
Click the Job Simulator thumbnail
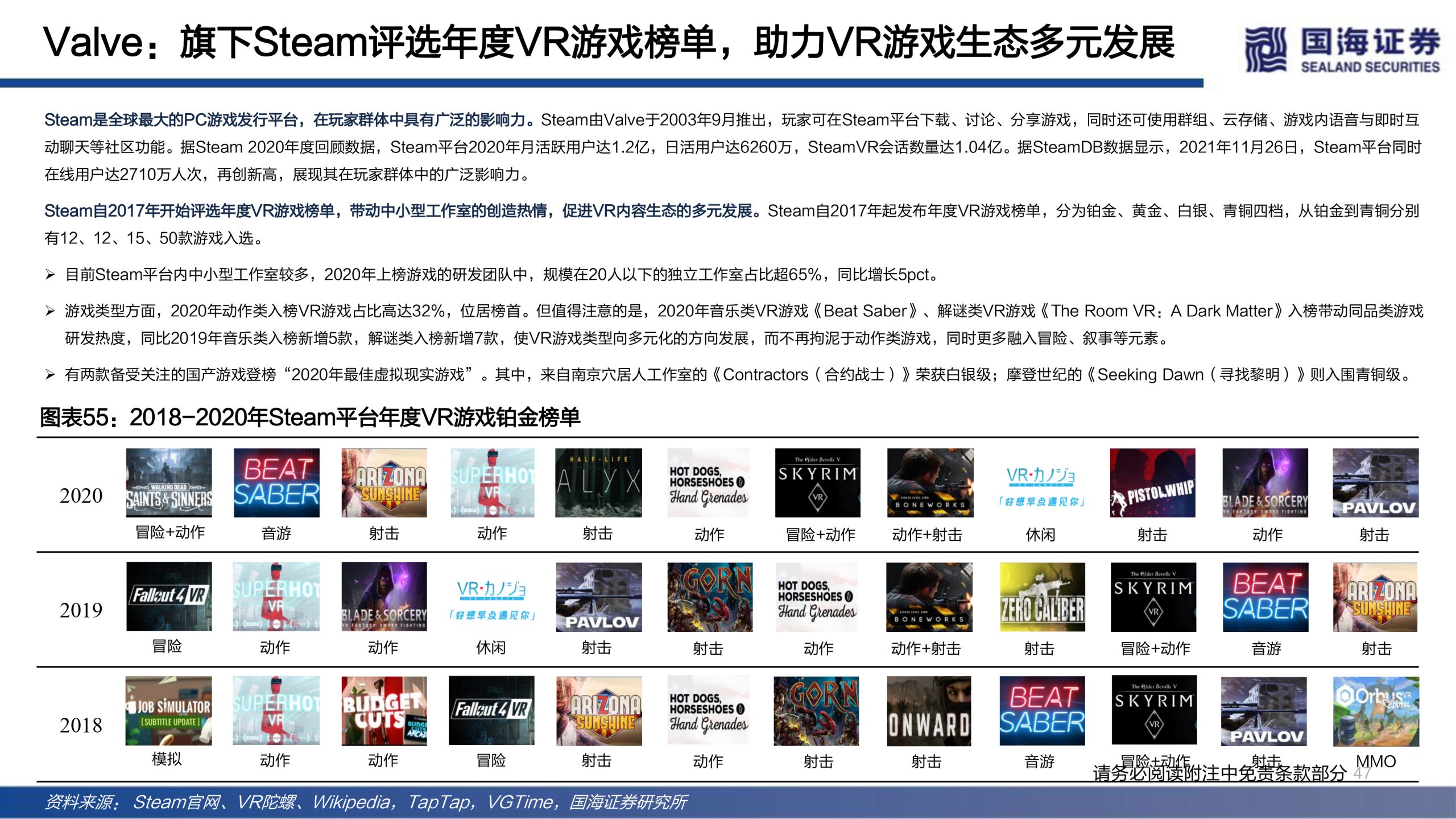point(168,710)
